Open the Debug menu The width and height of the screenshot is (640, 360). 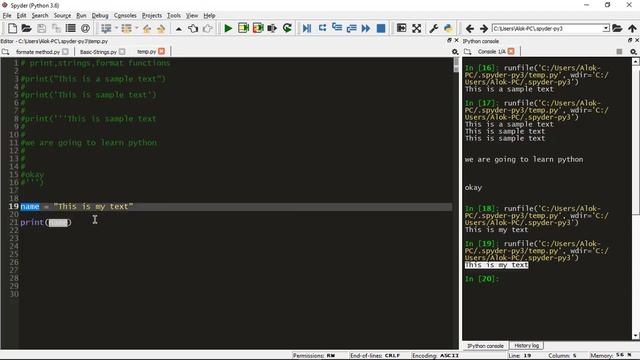point(100,16)
